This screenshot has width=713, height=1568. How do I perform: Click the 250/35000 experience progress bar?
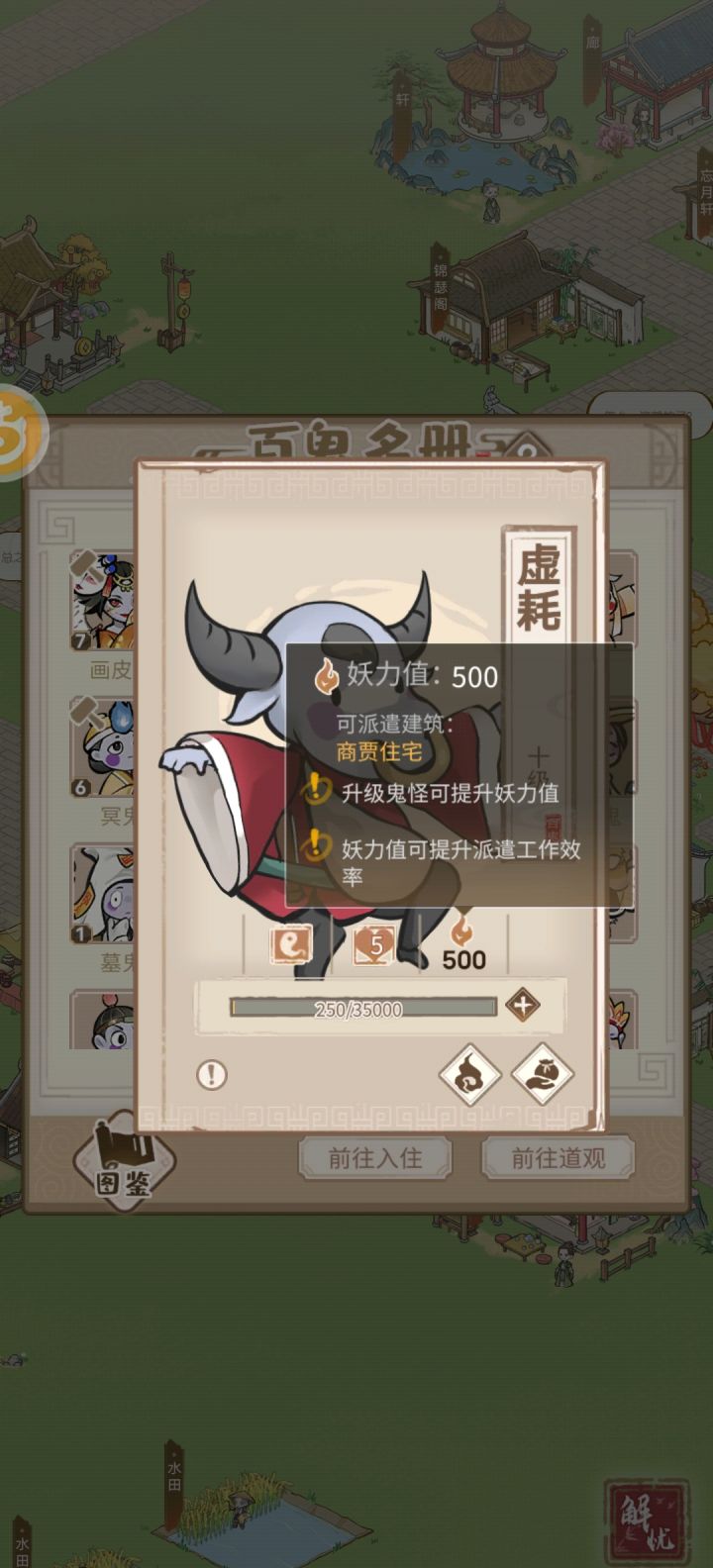pyautogui.click(x=362, y=1009)
